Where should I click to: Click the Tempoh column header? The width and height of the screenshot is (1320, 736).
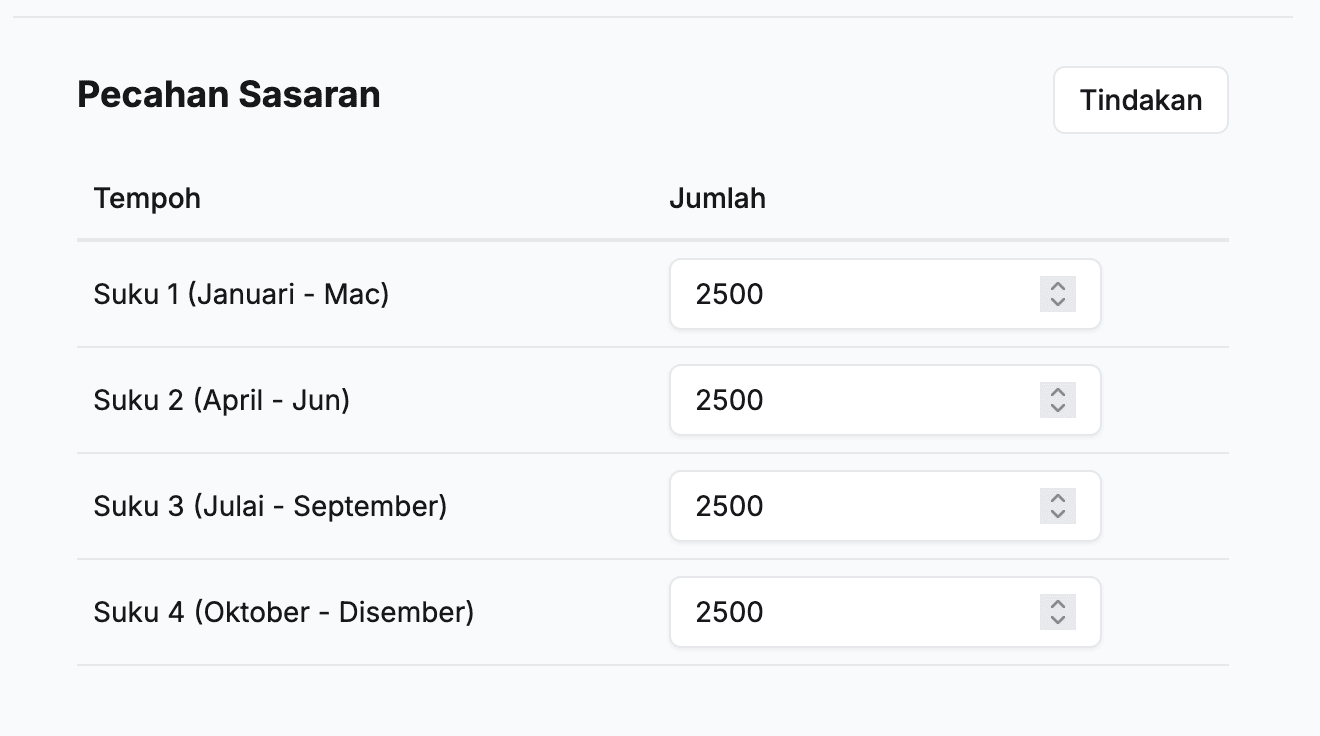[x=147, y=198]
